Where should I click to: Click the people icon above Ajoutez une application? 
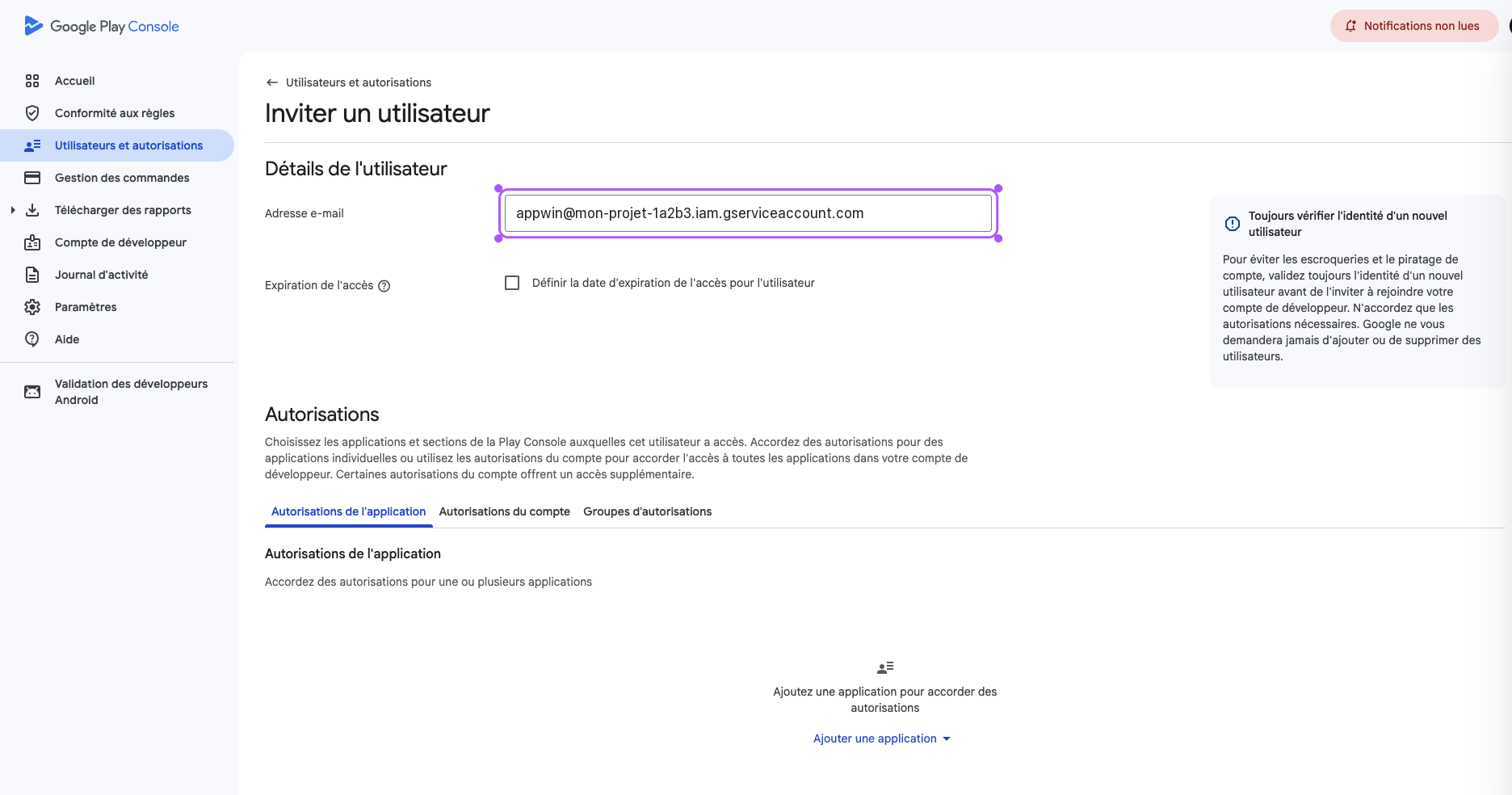(885, 667)
